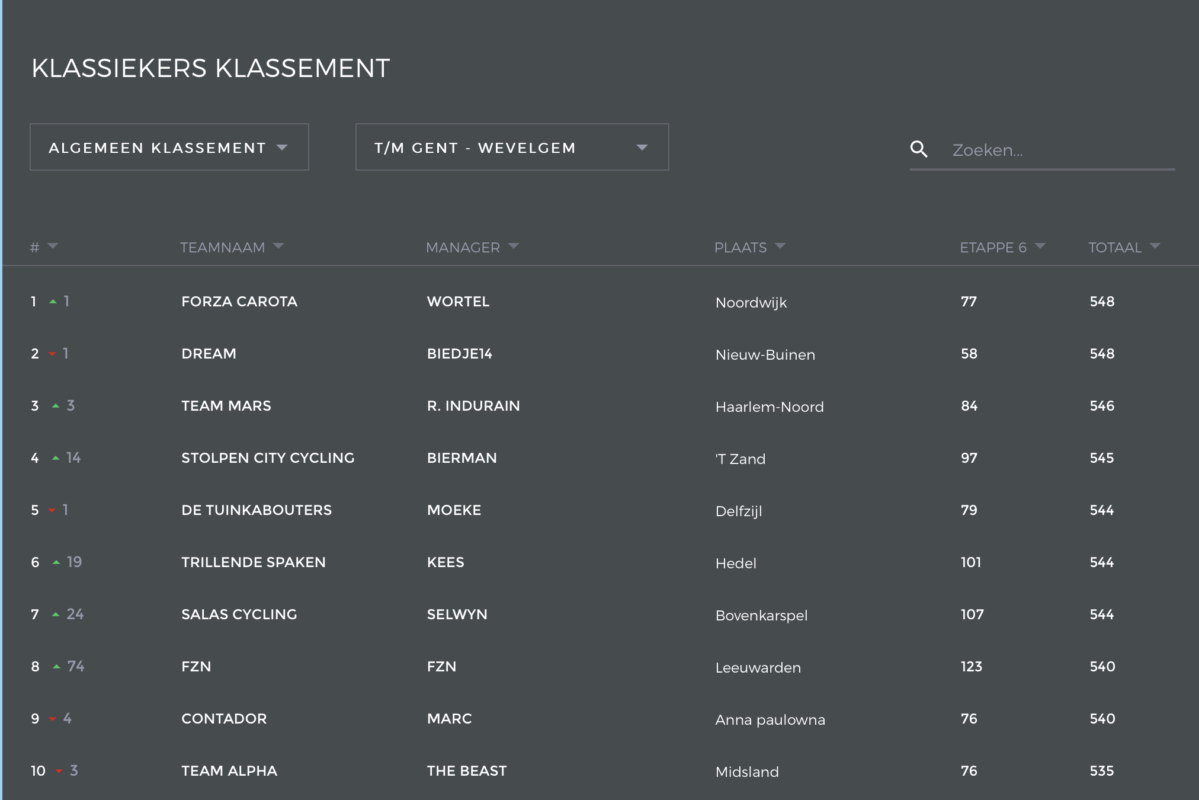Screen dimensions: 1199x800
Task: Click manager name MOEKE
Action: click(x=454, y=509)
